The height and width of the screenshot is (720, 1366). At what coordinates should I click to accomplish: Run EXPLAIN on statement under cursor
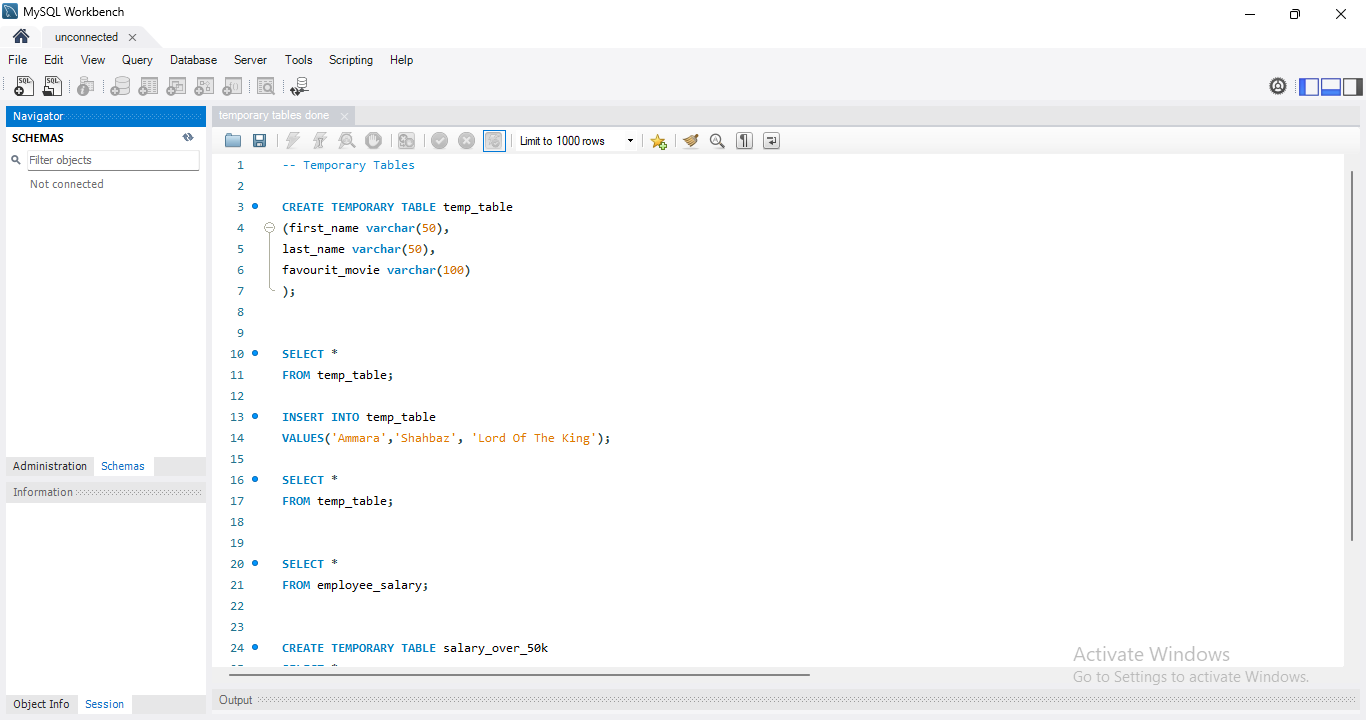(347, 141)
